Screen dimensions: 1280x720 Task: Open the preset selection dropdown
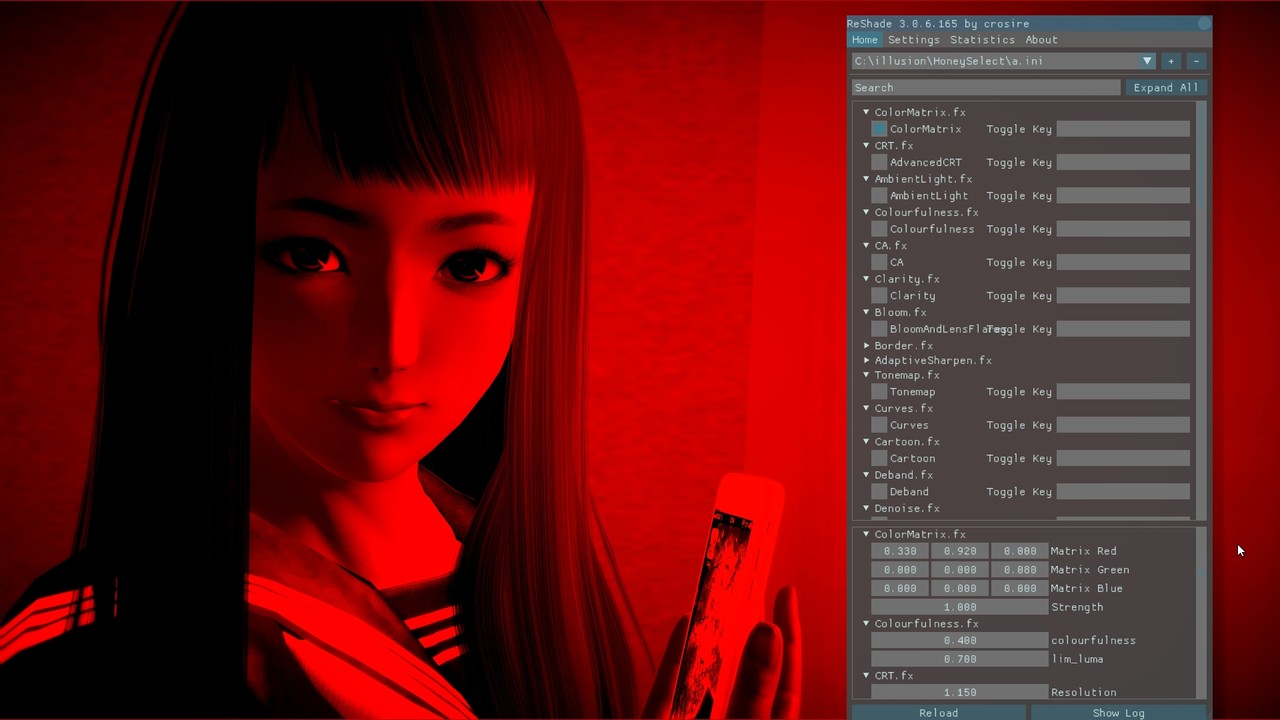coord(1147,61)
